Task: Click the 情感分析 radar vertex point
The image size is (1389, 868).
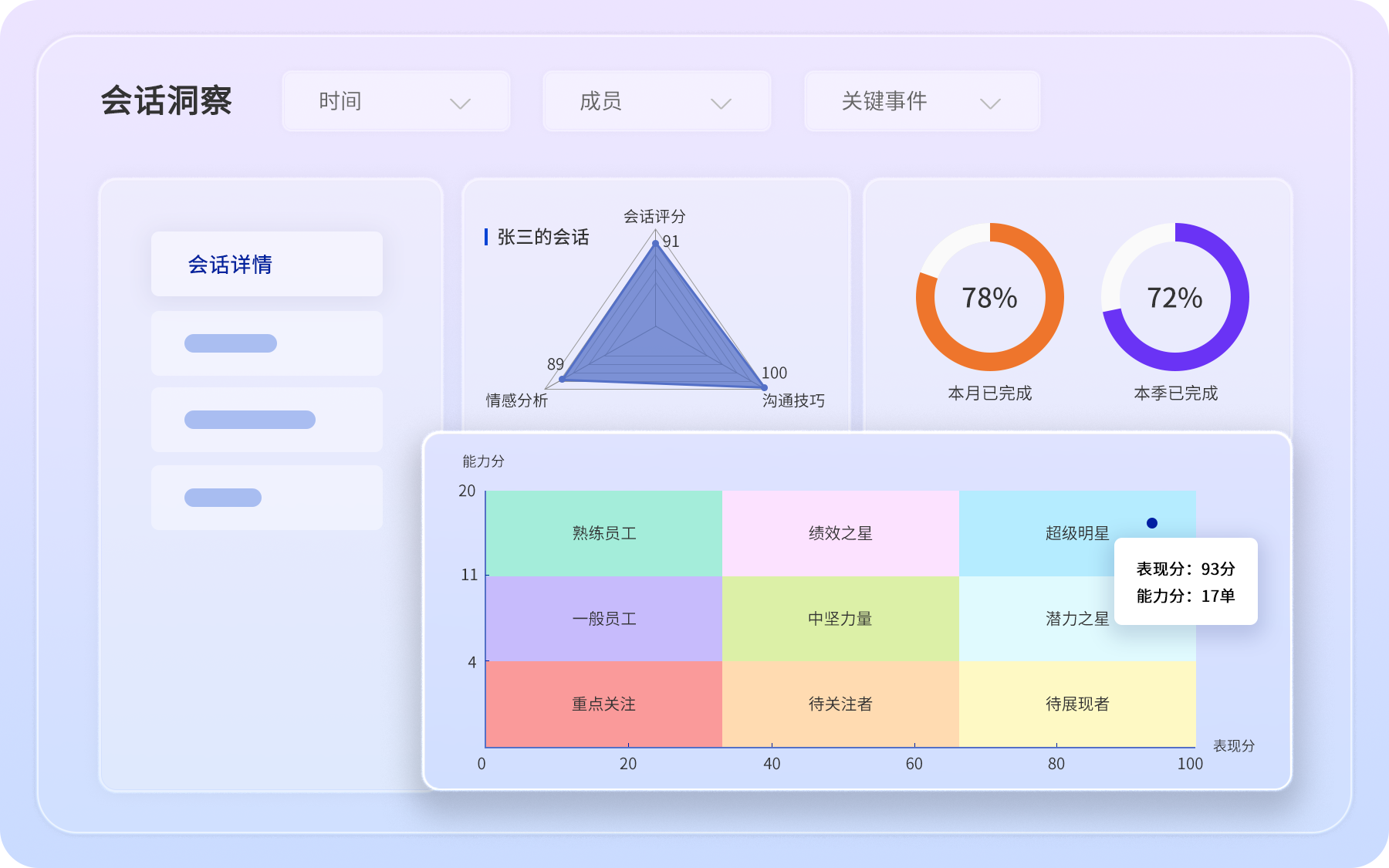Action: click(563, 379)
